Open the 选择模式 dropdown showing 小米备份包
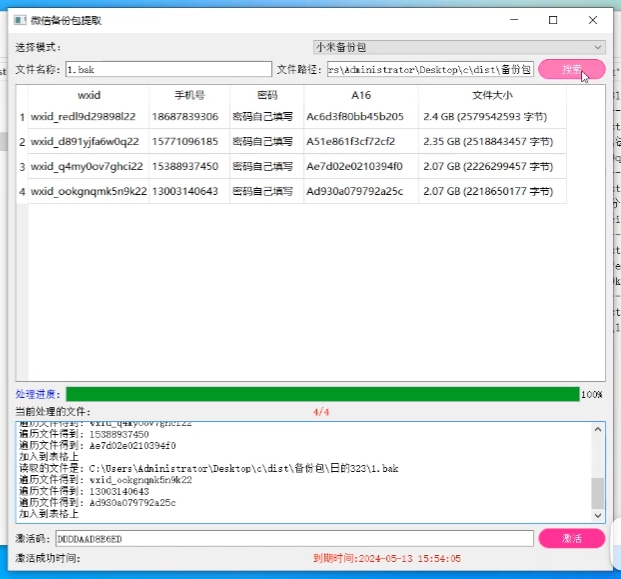 point(459,47)
